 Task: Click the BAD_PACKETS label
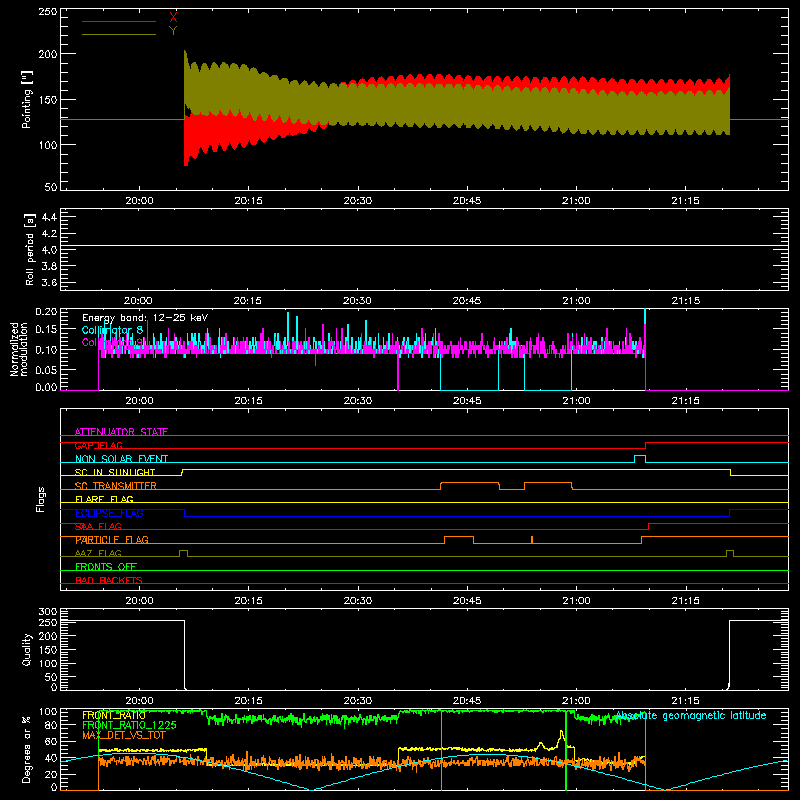pyautogui.click(x=109, y=580)
